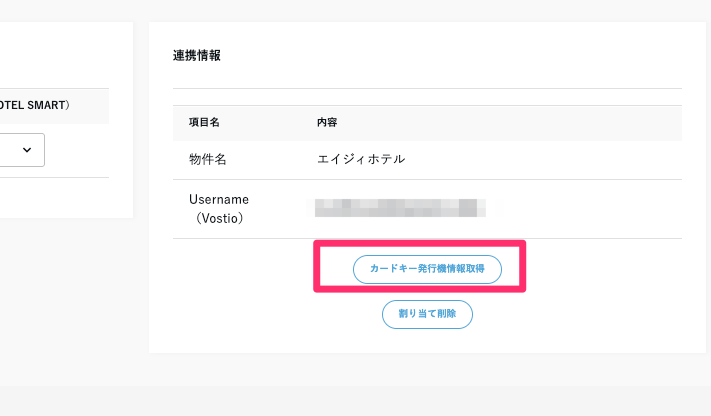Click the blank space right of 割り当て削除 button

(580, 314)
